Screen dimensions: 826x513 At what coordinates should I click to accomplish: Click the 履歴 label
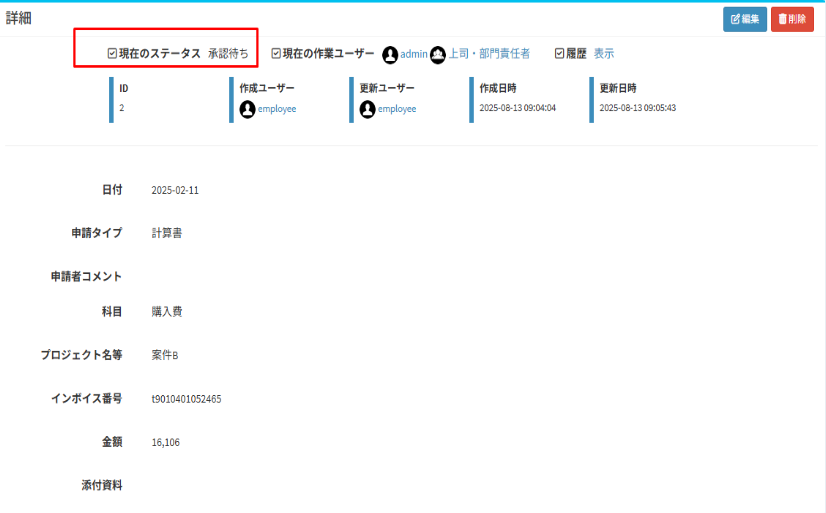click(x=576, y=54)
